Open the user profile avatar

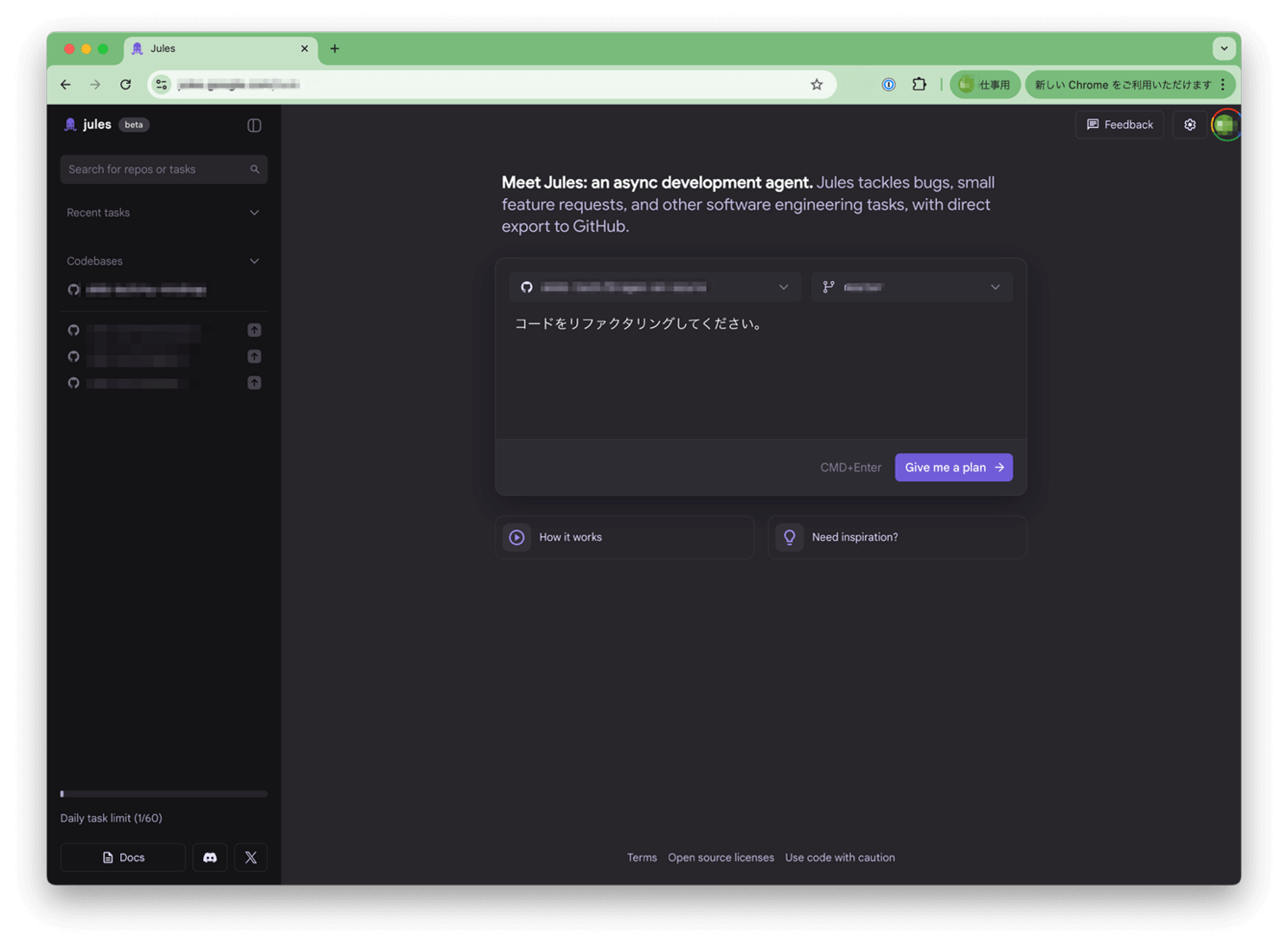point(1225,125)
